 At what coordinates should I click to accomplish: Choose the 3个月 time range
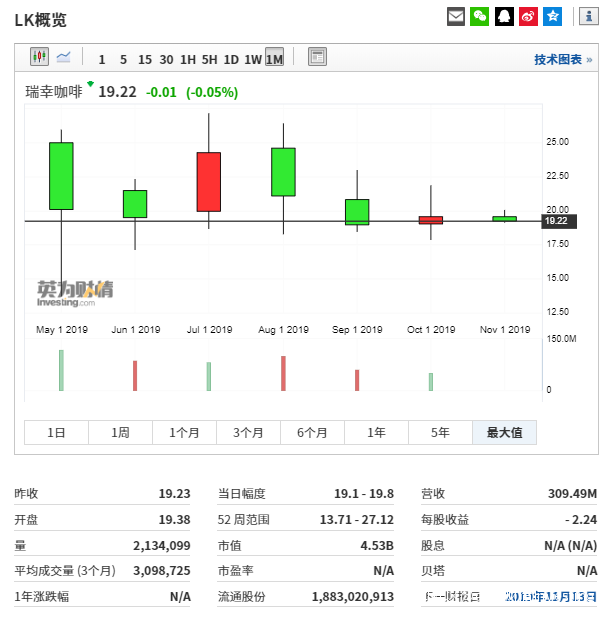[x=248, y=432]
